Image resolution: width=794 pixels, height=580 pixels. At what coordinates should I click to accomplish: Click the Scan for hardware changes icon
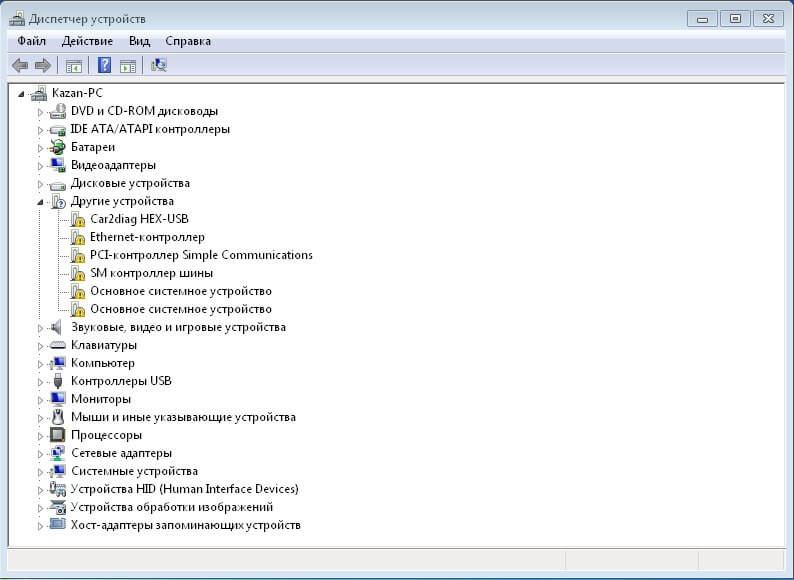point(158,66)
